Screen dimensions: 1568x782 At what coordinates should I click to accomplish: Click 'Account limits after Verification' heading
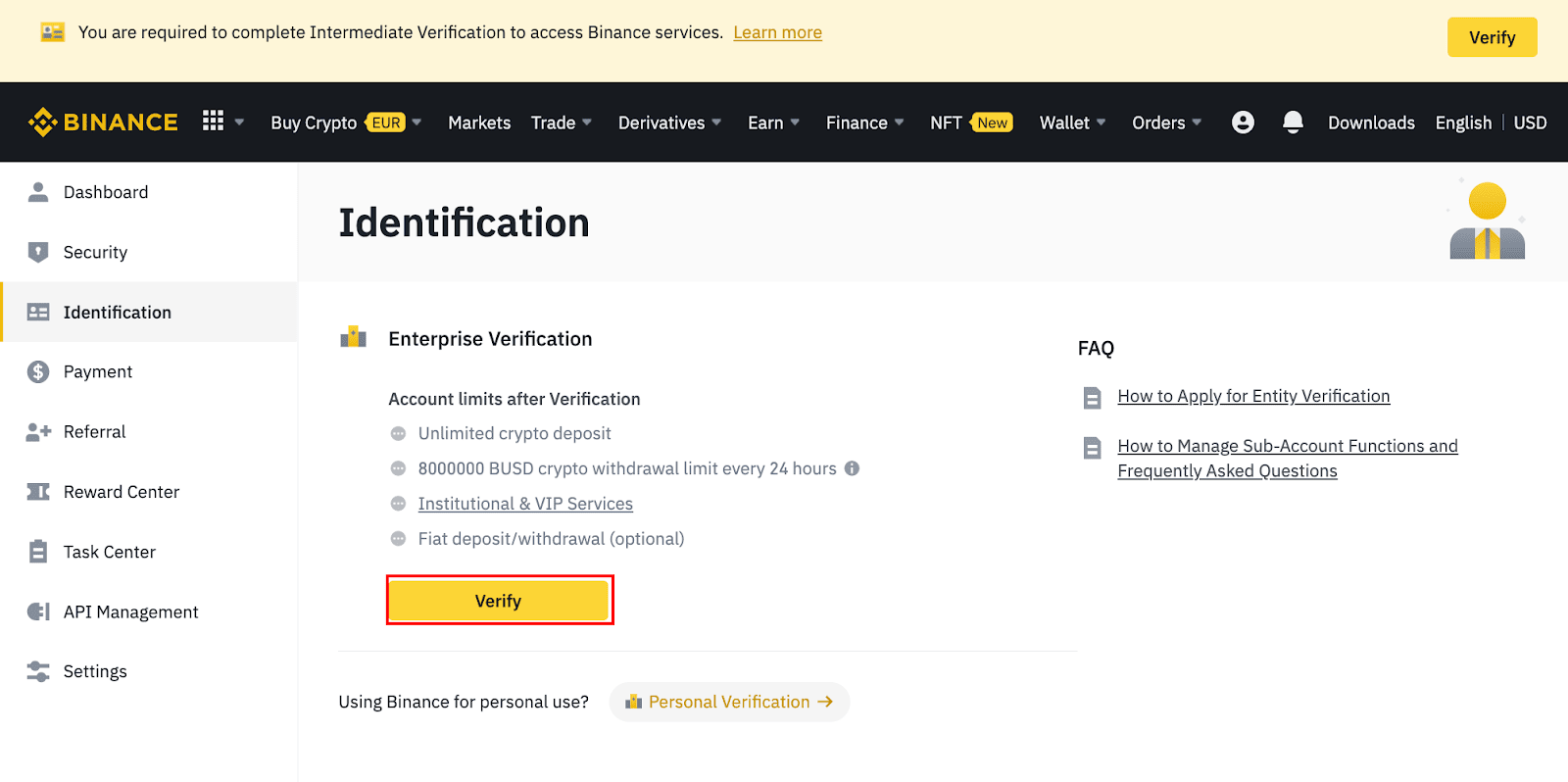click(x=514, y=399)
